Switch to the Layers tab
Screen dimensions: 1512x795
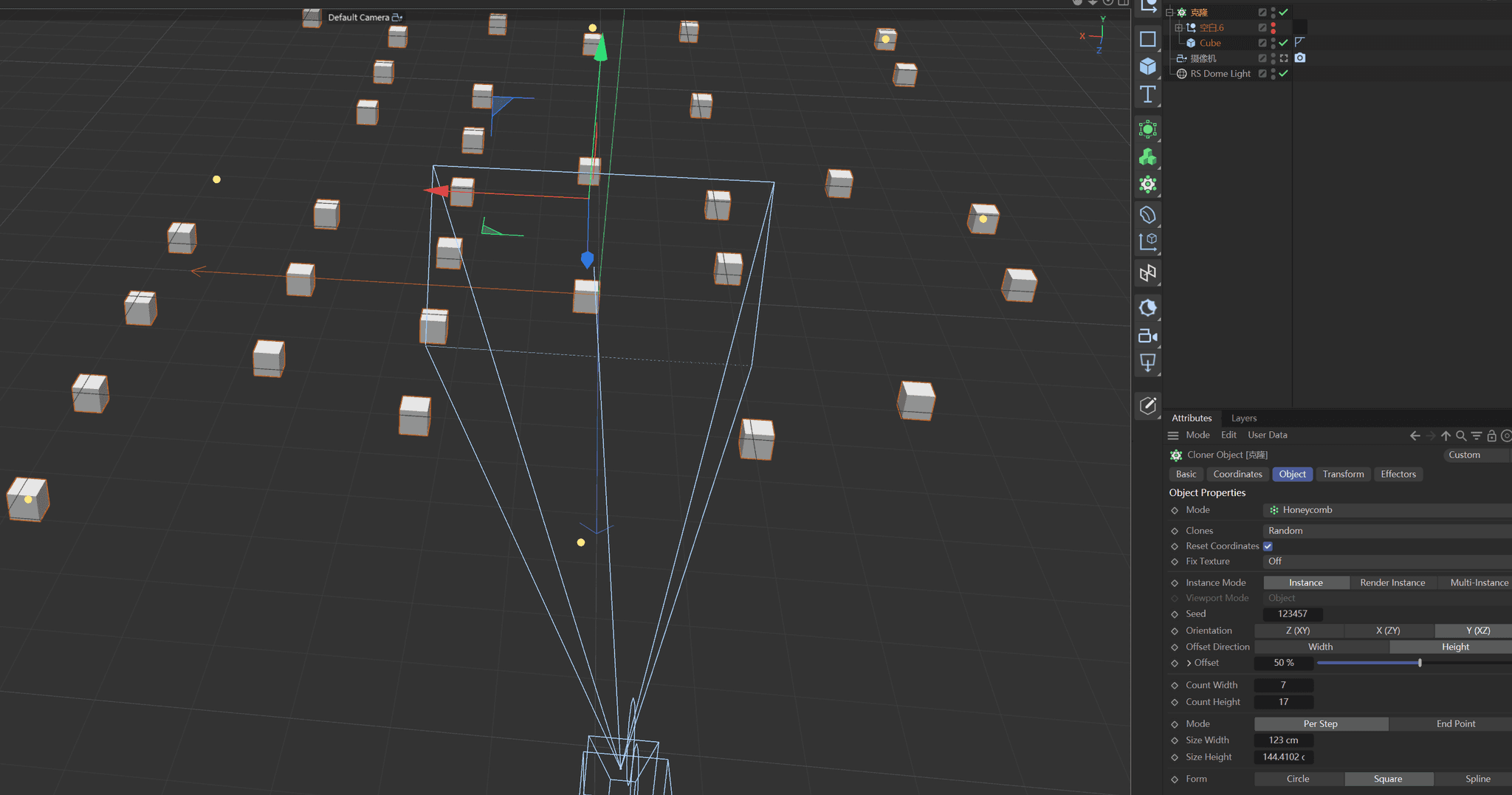pos(1243,418)
